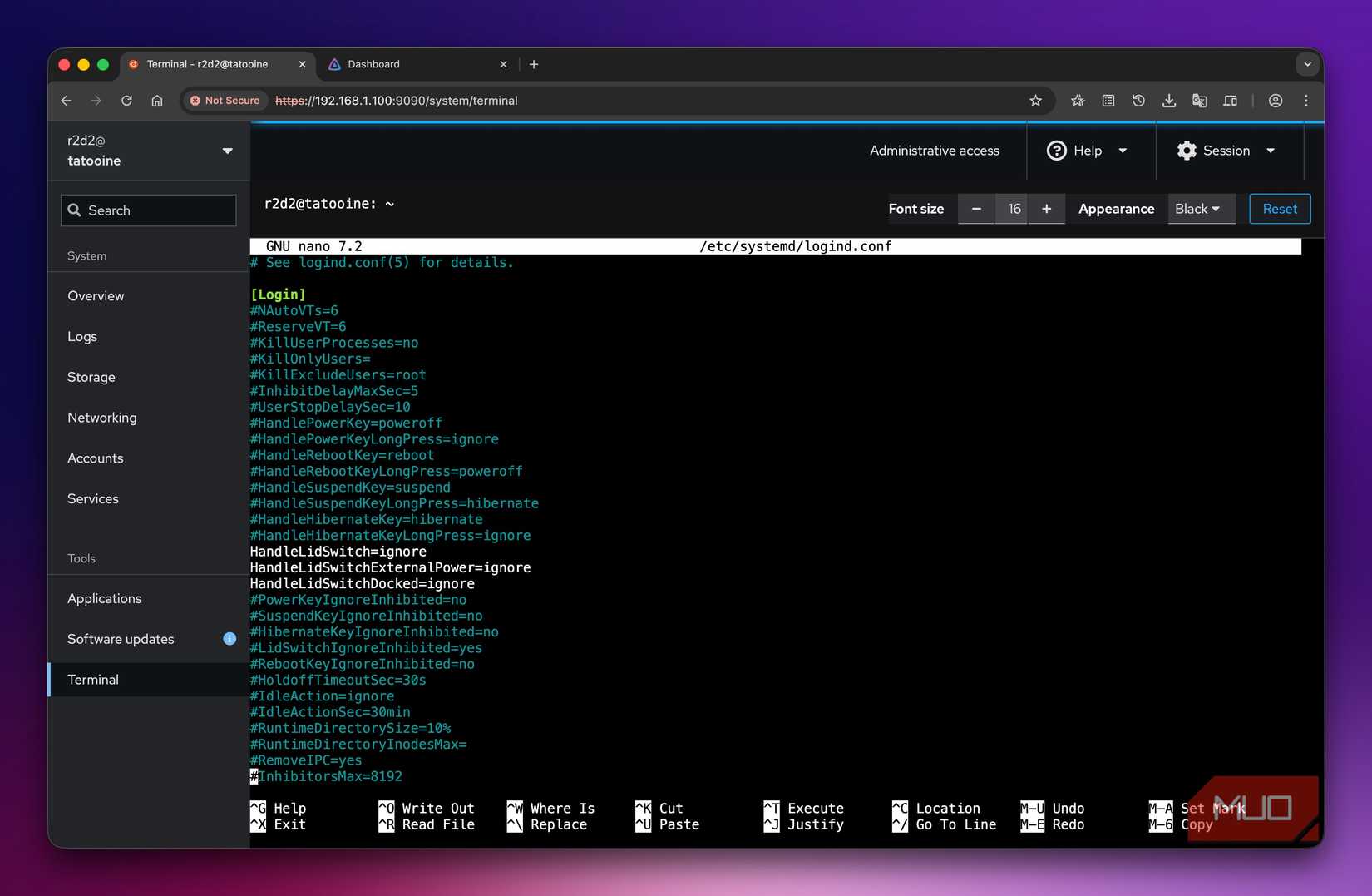Decrease font size with minus button
This screenshot has width=1372, height=896.
(976, 209)
